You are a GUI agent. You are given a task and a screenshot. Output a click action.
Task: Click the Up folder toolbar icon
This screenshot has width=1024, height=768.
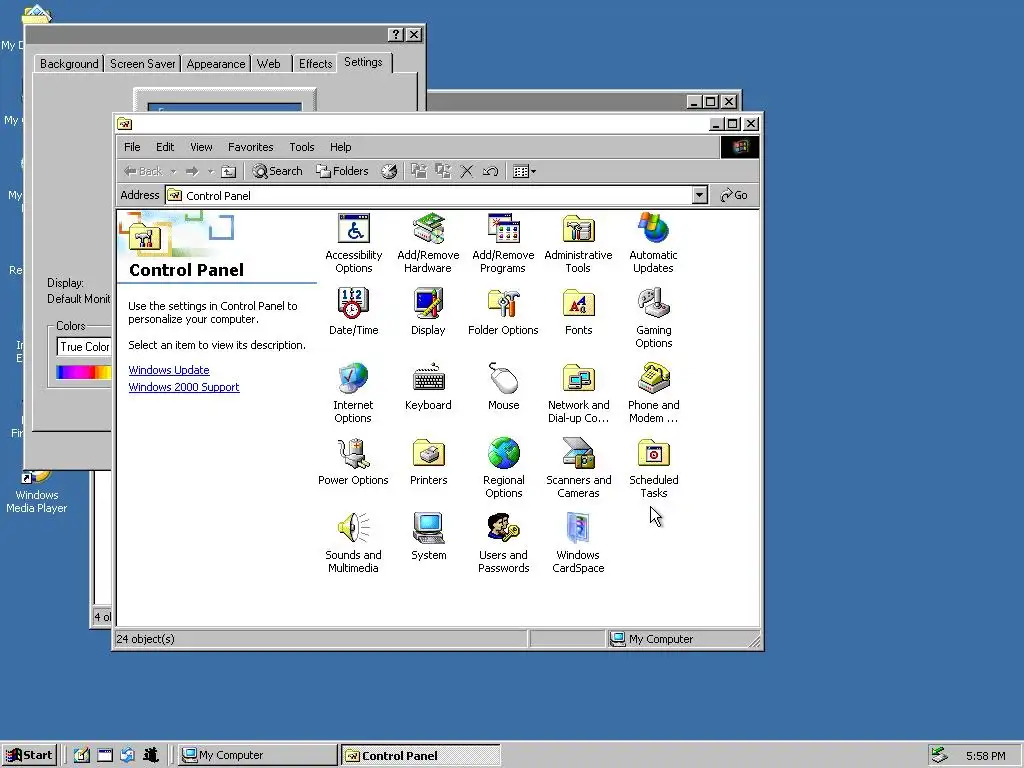pyautogui.click(x=228, y=172)
